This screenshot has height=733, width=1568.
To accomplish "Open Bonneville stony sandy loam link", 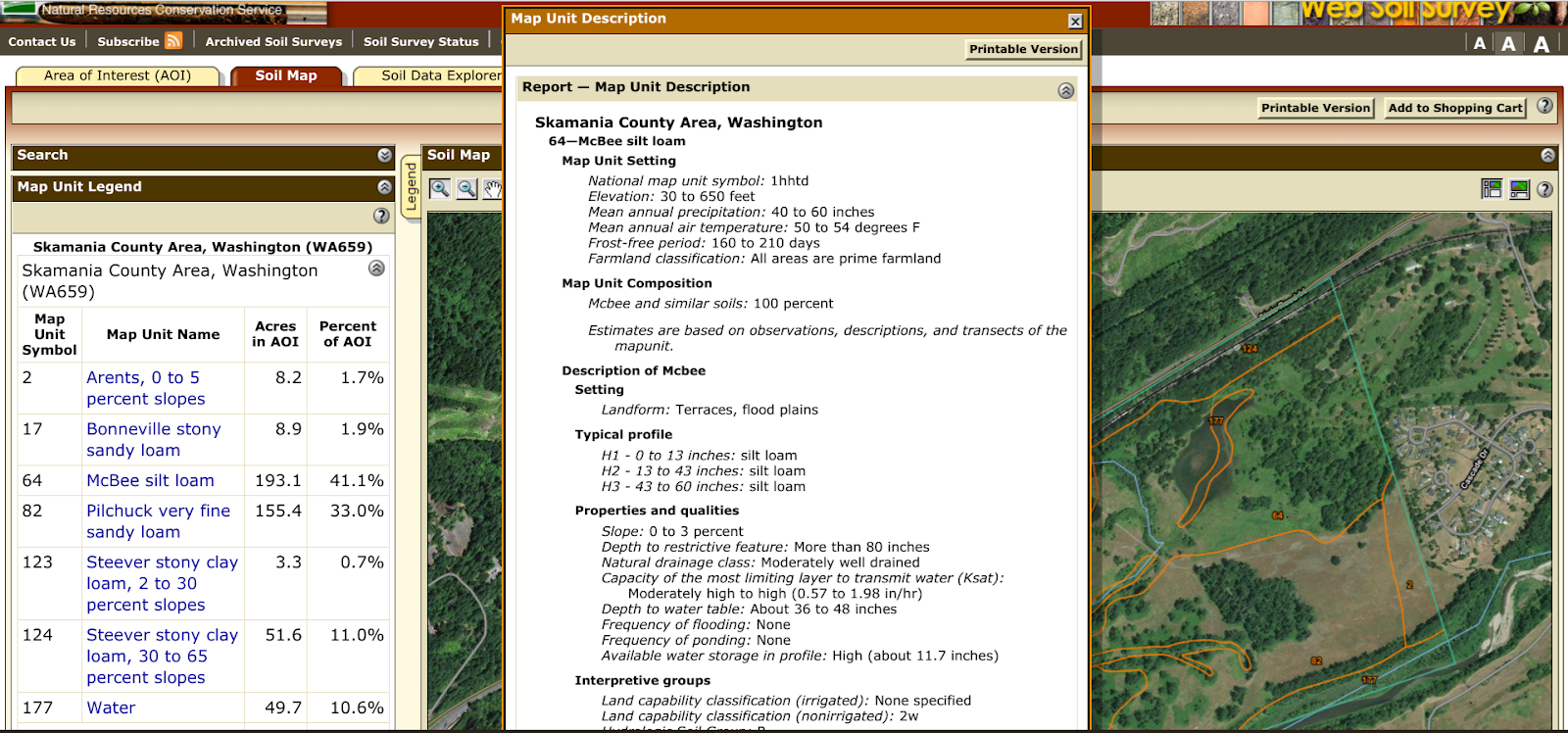I will click(154, 439).
